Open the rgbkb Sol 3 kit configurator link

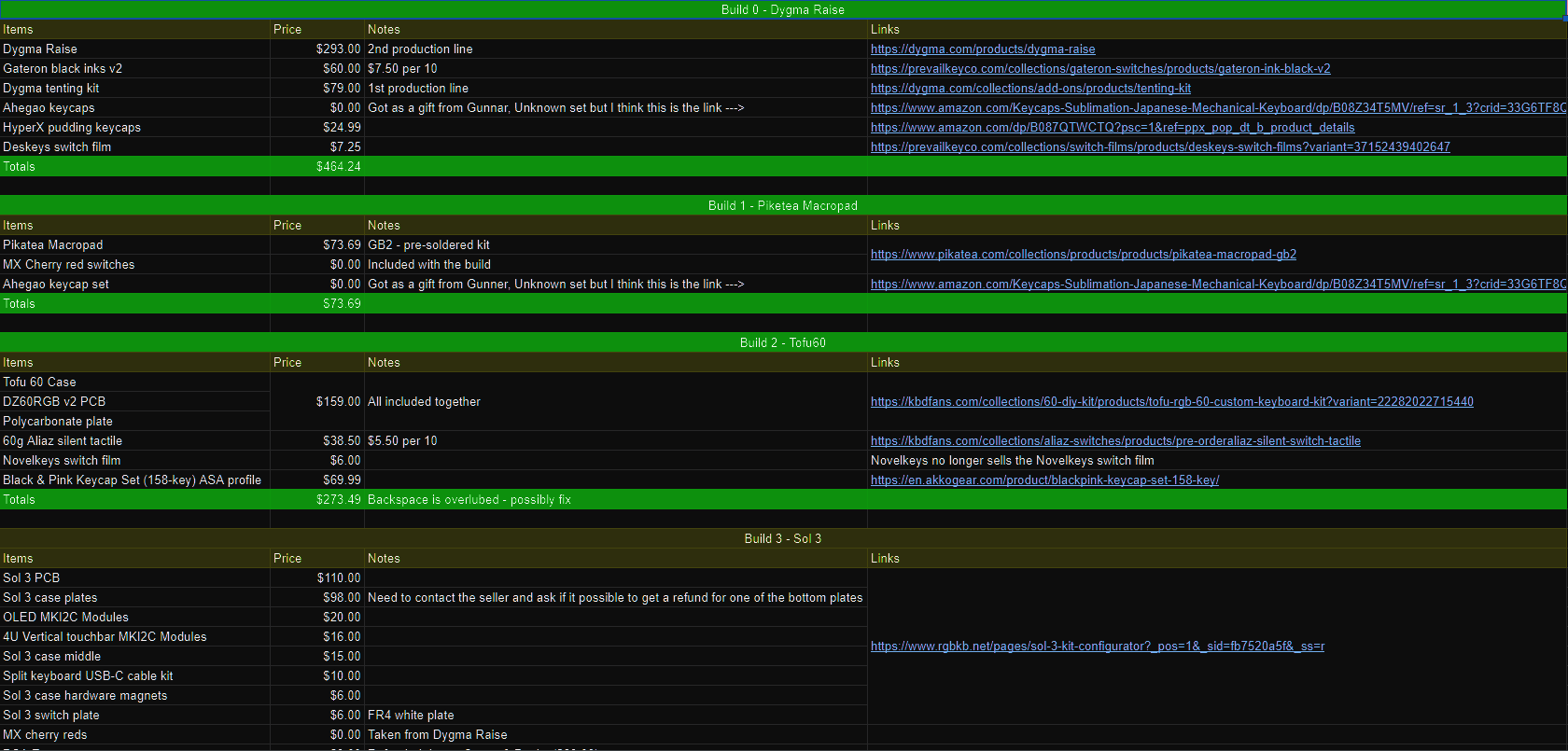point(1098,647)
